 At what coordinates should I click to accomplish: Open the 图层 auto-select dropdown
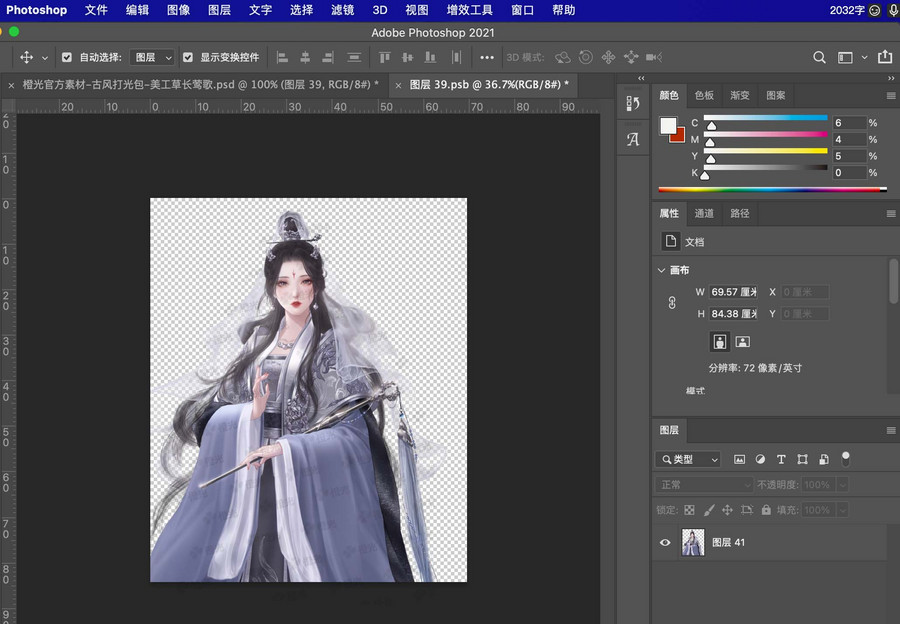pyautogui.click(x=152, y=58)
